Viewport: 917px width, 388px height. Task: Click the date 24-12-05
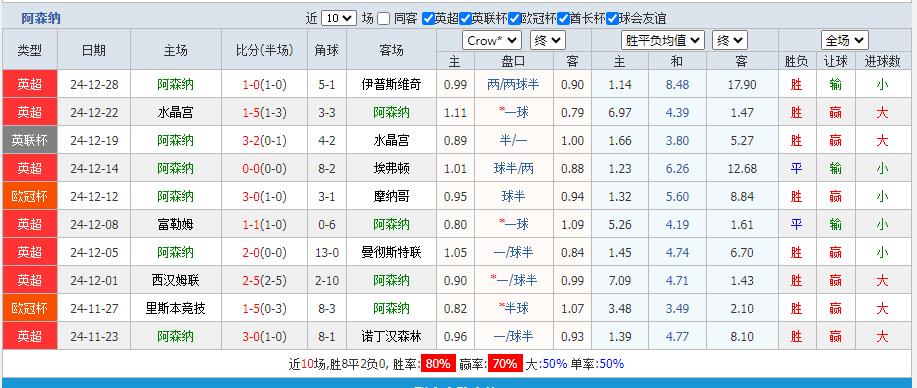pos(94,253)
